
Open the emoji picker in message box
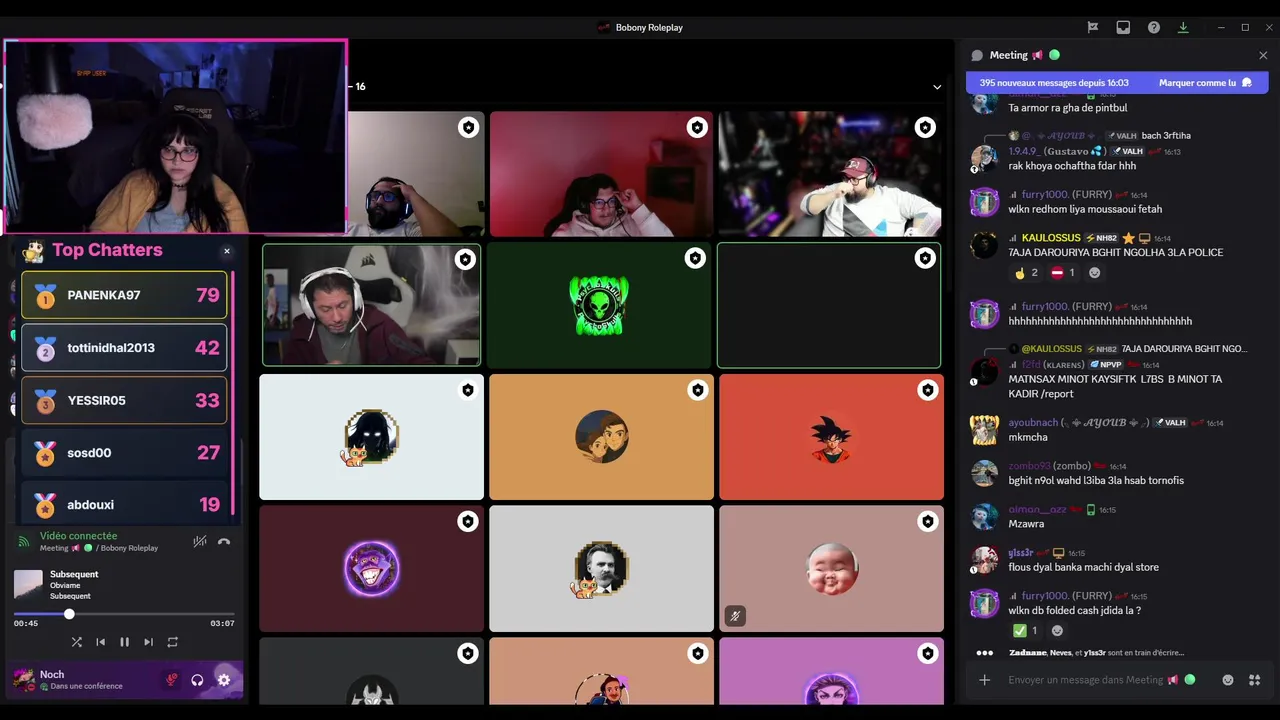(1228, 680)
